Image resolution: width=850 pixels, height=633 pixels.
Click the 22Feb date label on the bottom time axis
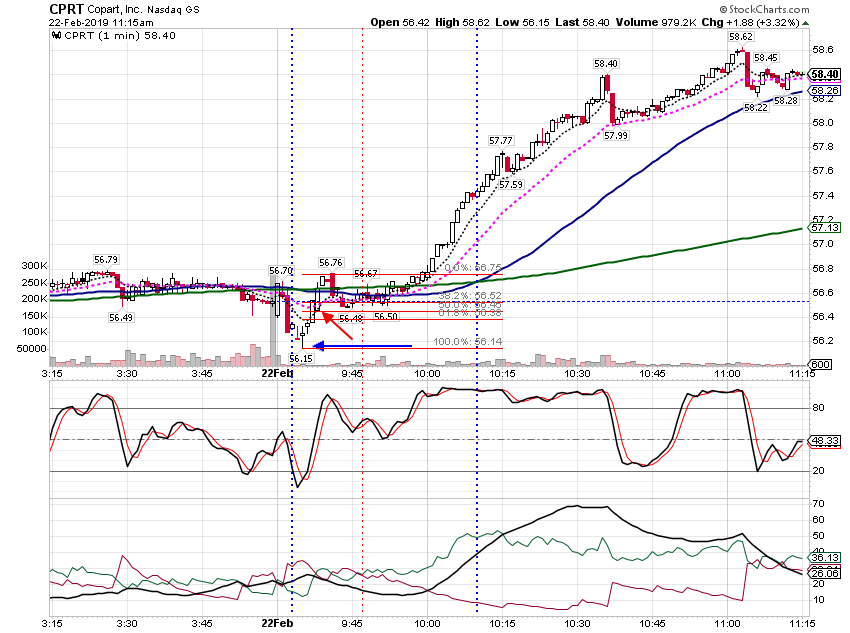click(x=277, y=624)
